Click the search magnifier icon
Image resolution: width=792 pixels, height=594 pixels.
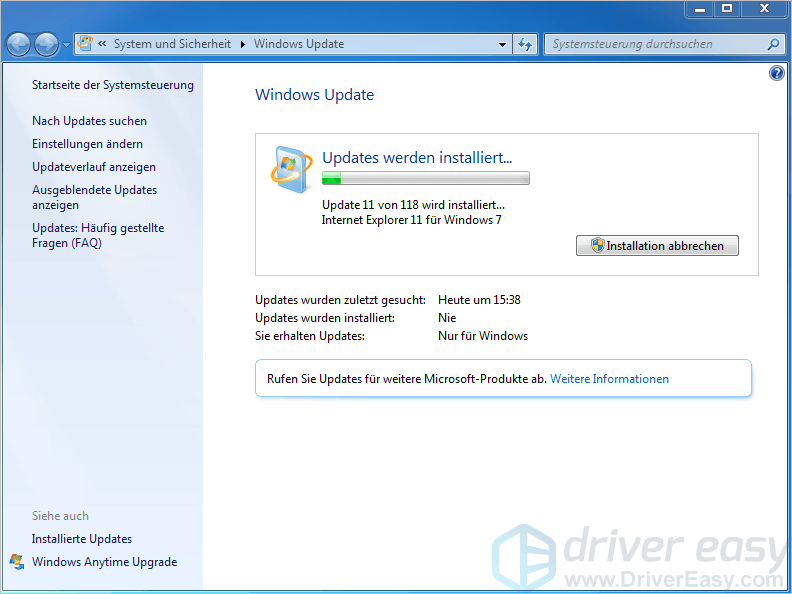click(773, 44)
